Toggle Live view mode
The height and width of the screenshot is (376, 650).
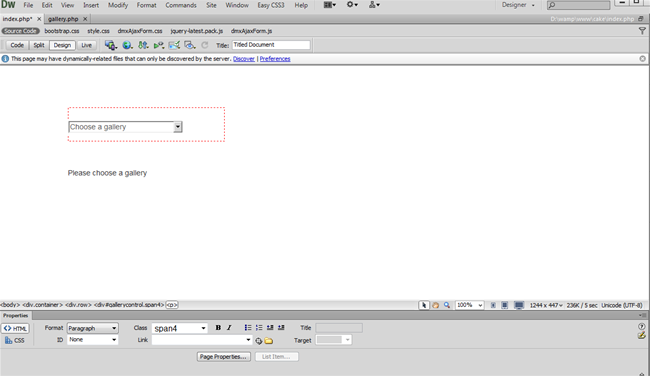point(86,45)
